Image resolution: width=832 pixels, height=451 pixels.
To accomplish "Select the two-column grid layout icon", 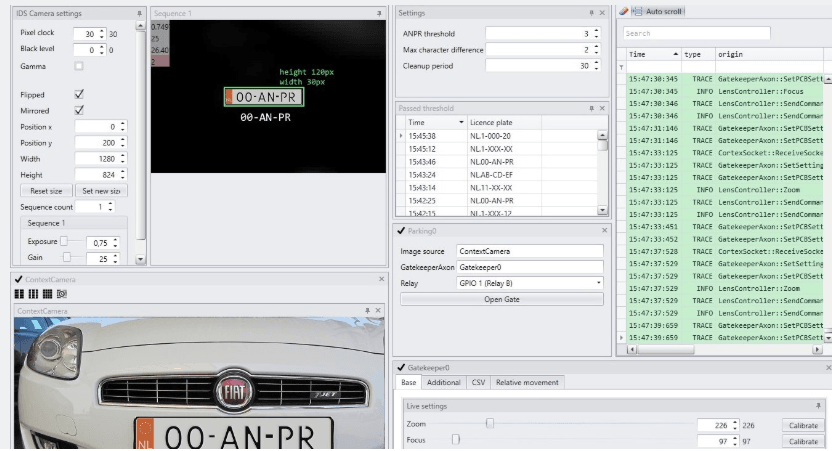I will tap(18, 295).
